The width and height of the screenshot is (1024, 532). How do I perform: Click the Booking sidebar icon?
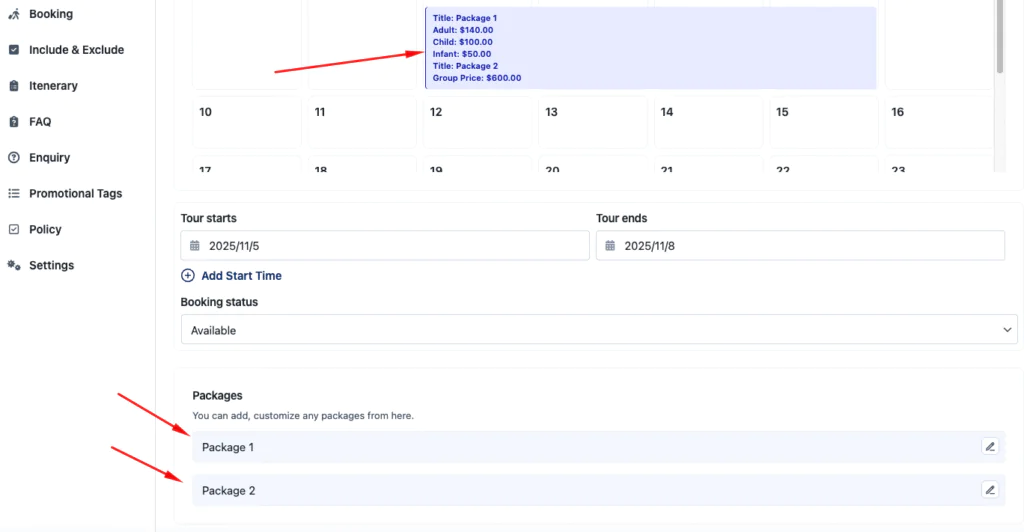tap(14, 14)
